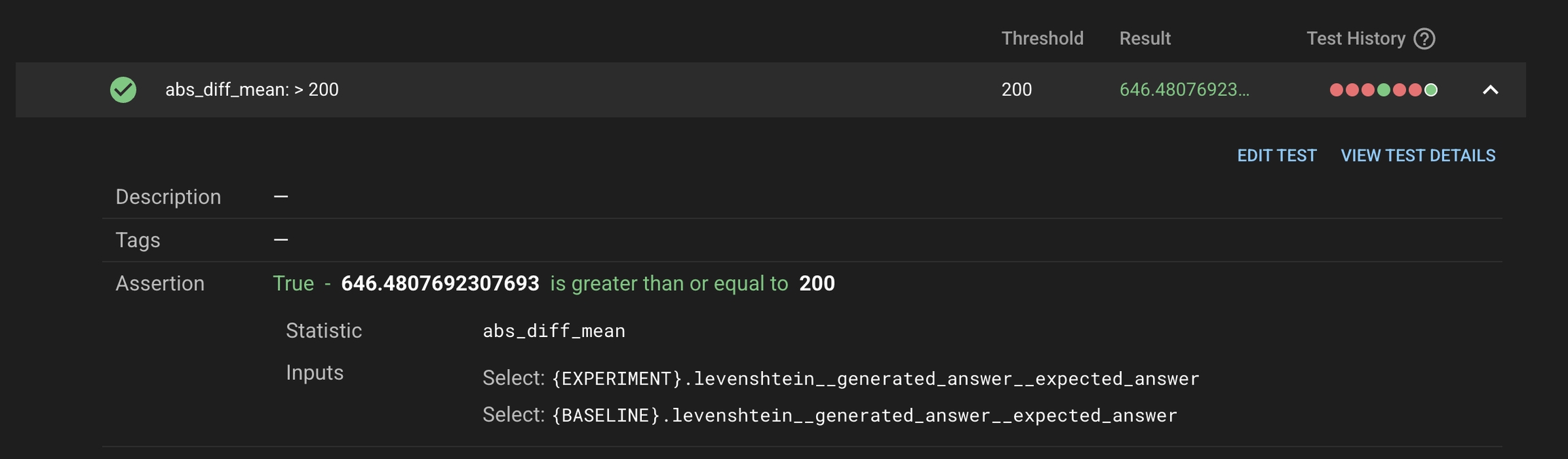Click the green passed-test checkmark icon
The image size is (1568, 459).
point(123,90)
